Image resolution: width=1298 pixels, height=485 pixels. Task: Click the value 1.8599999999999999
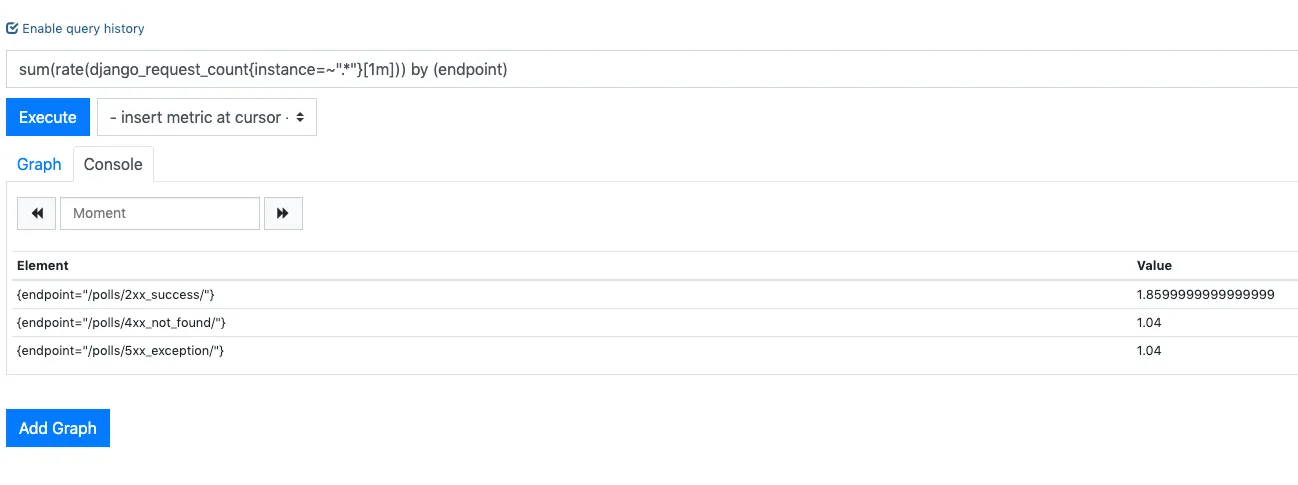pos(1206,294)
